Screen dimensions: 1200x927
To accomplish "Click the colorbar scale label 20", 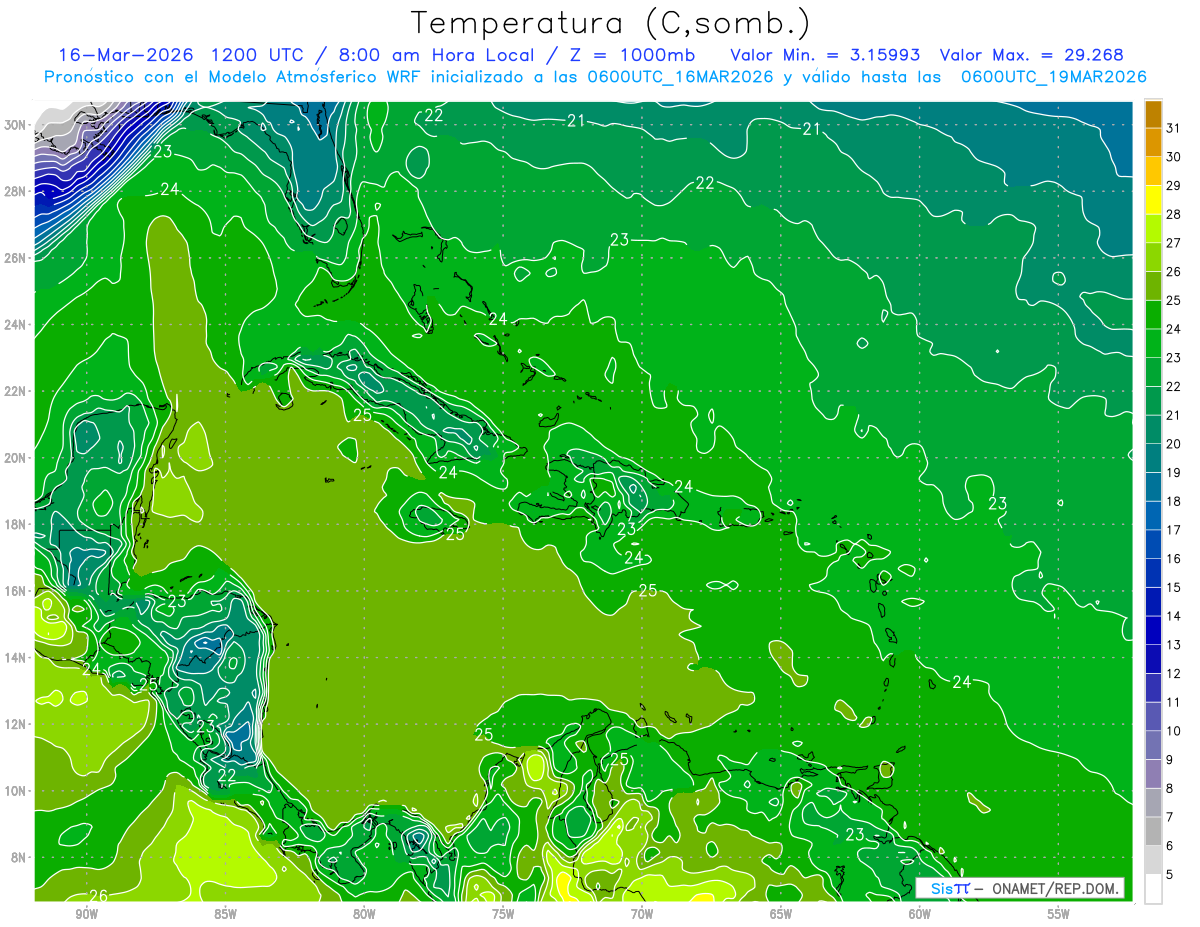I will 1174,444.
